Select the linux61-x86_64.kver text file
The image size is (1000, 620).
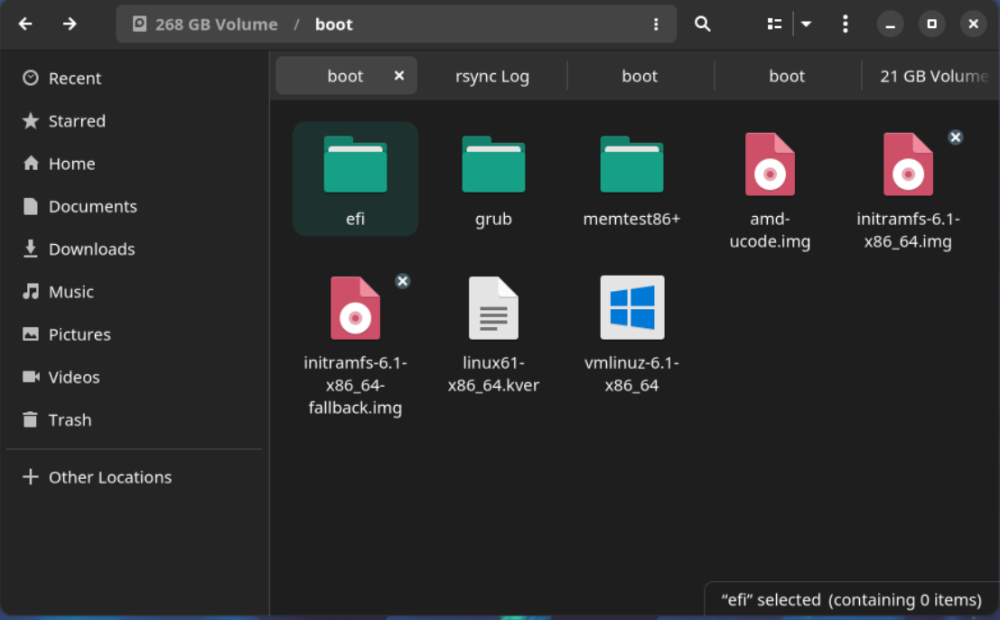[494, 334]
